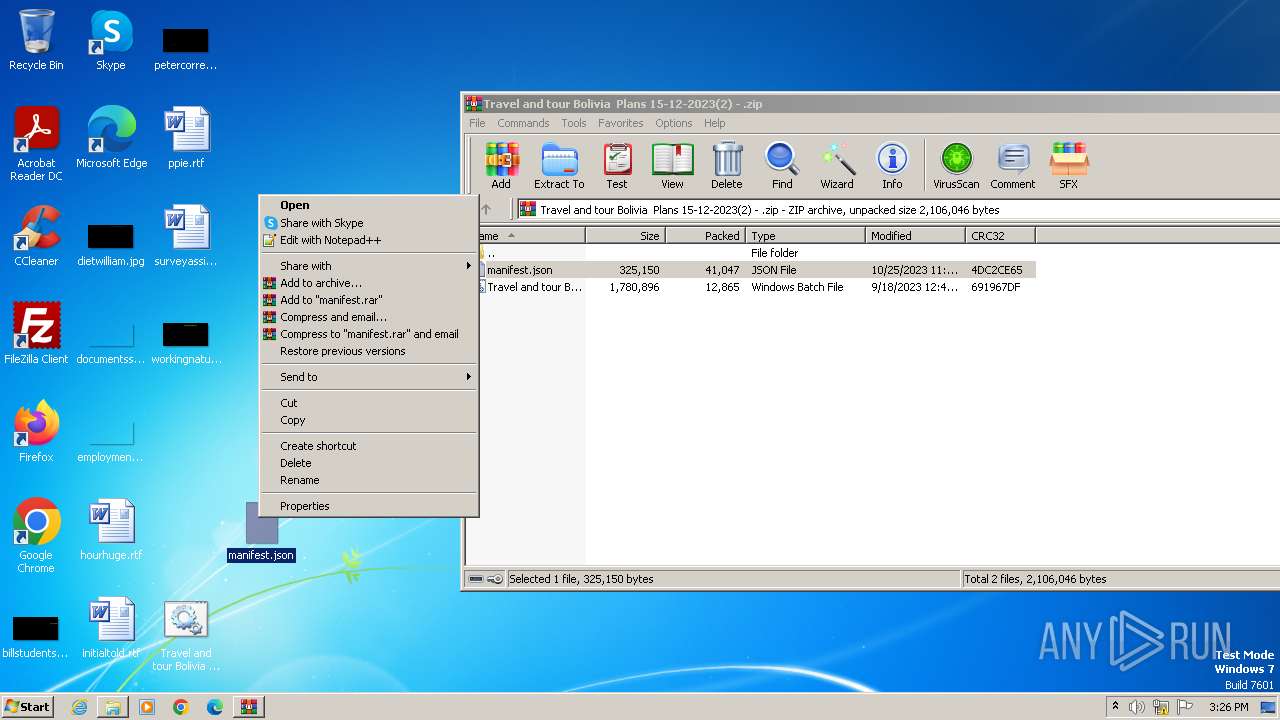1280x720 pixels.
Task: Launch Firefox desktop shortcut
Action: [x=36, y=432]
